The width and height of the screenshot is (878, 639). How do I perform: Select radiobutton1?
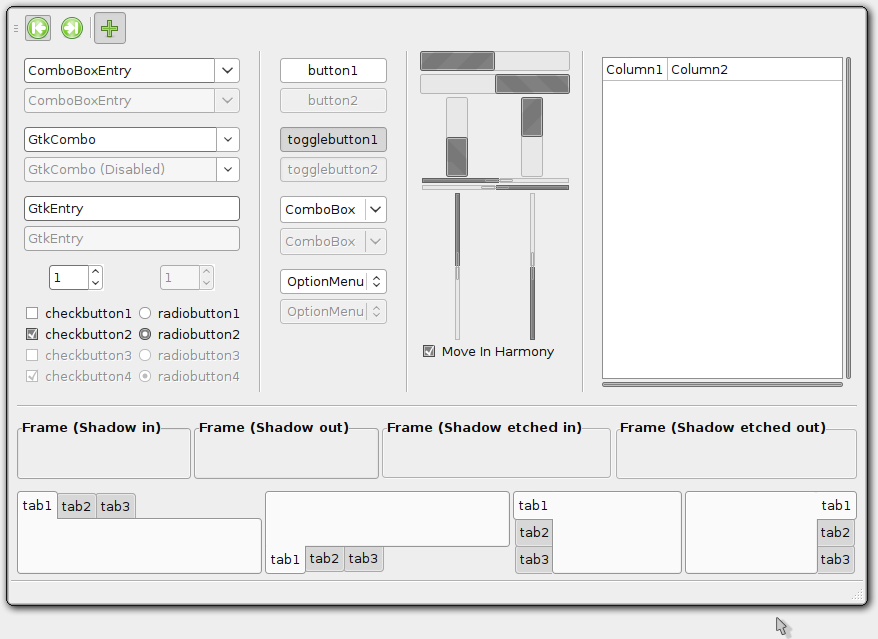(x=145, y=313)
